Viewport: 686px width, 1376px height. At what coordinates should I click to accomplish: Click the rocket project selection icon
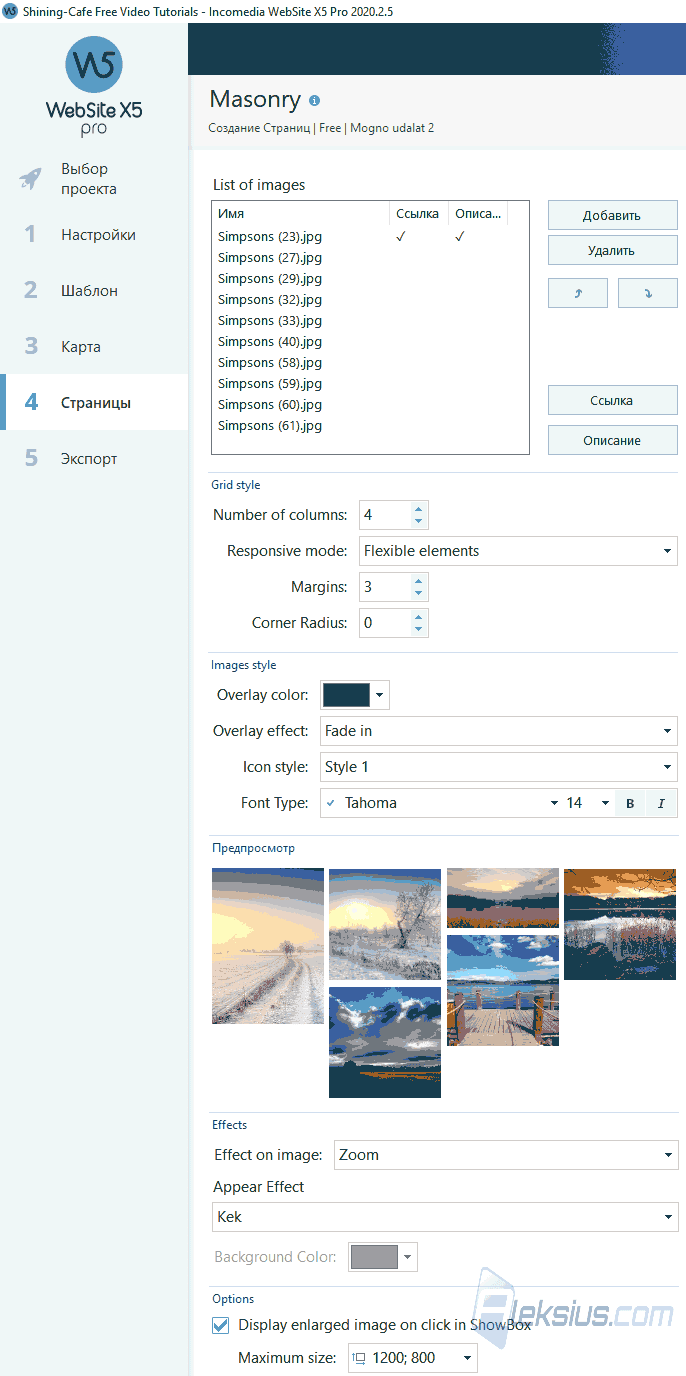click(30, 179)
